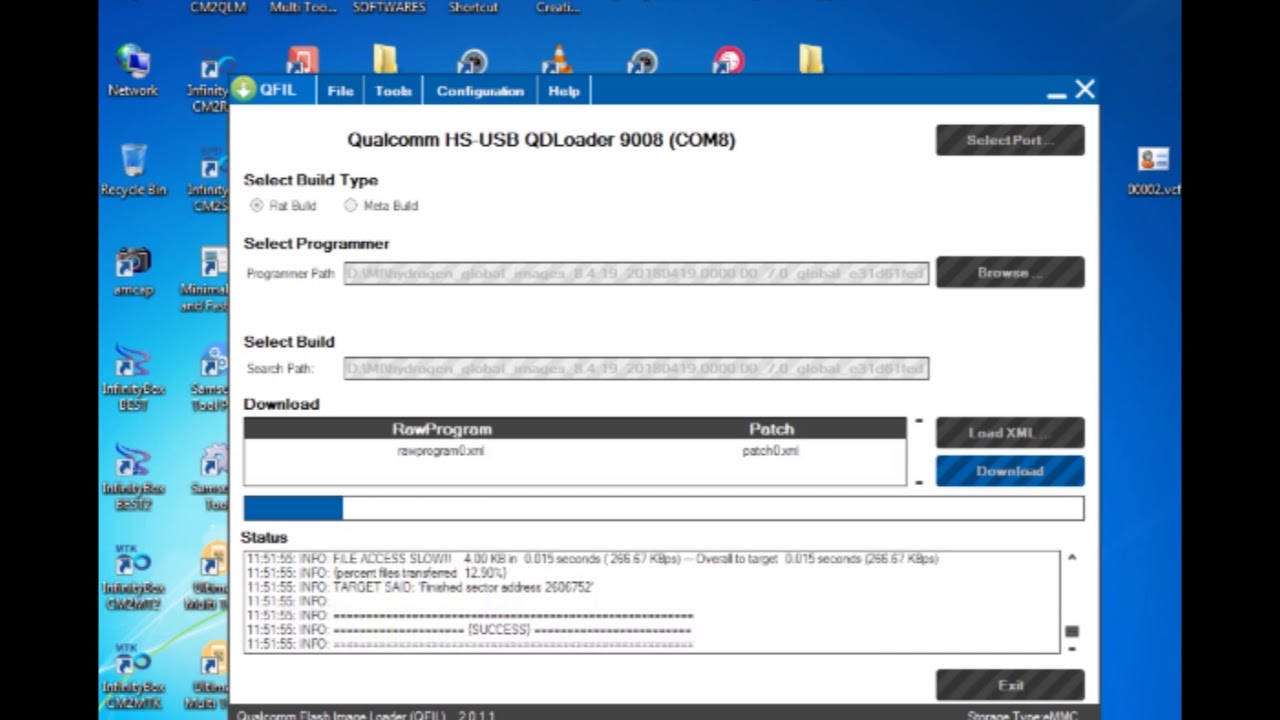Click the Patch column header
Image resolution: width=1280 pixels, height=720 pixels.
click(772, 429)
